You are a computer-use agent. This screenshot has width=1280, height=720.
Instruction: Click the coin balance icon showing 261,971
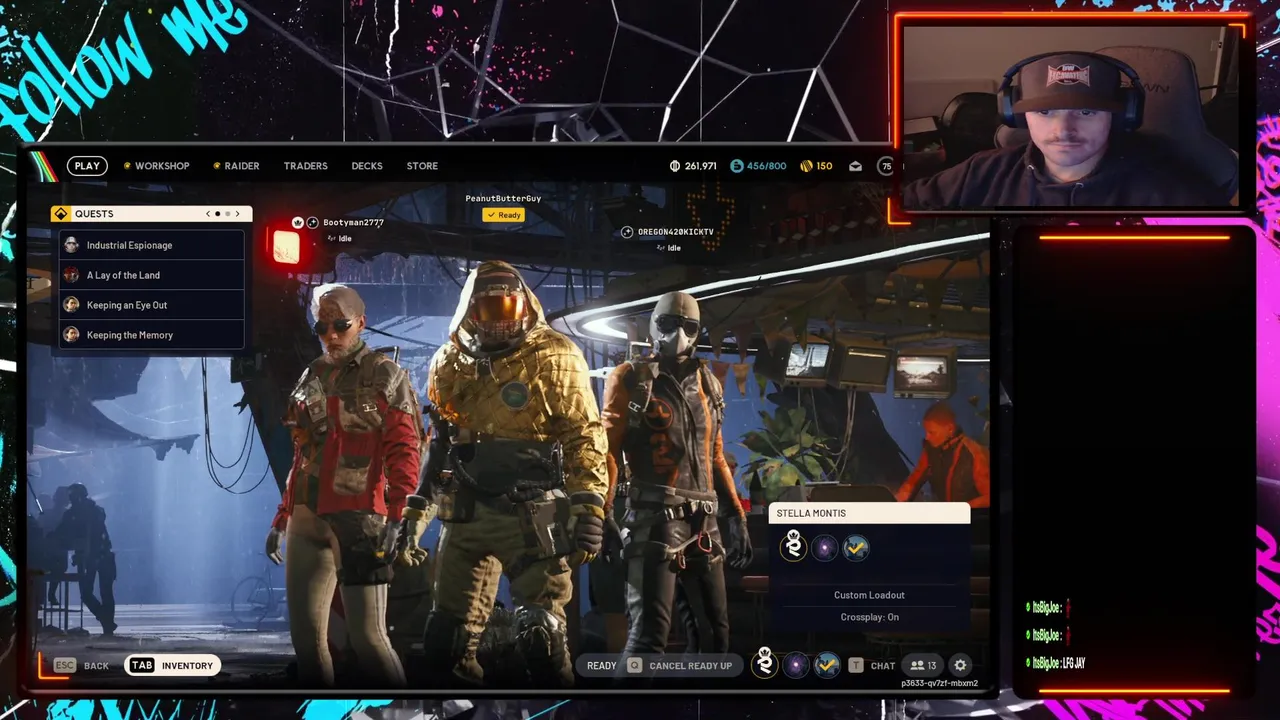click(x=675, y=166)
